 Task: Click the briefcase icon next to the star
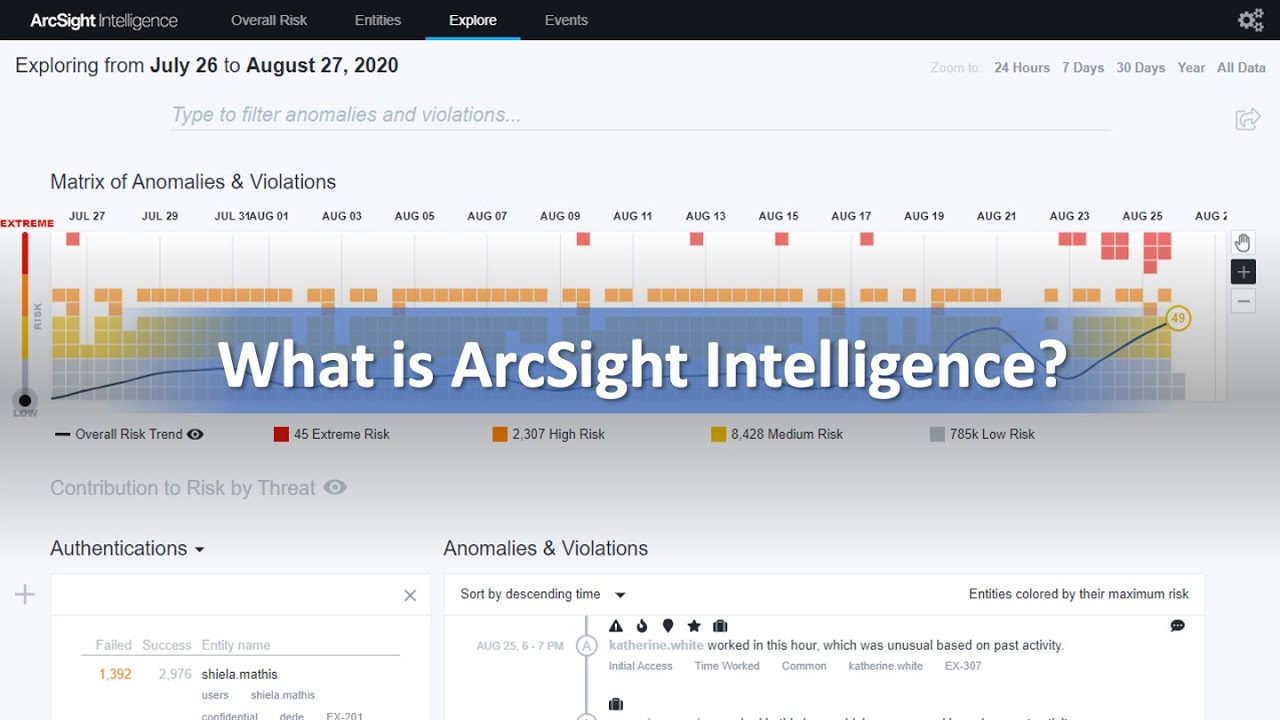[x=720, y=626]
